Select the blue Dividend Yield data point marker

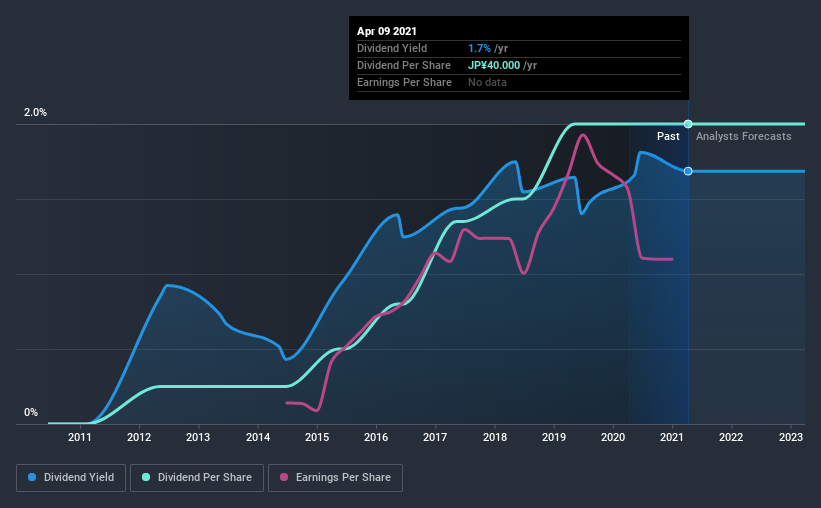click(688, 171)
